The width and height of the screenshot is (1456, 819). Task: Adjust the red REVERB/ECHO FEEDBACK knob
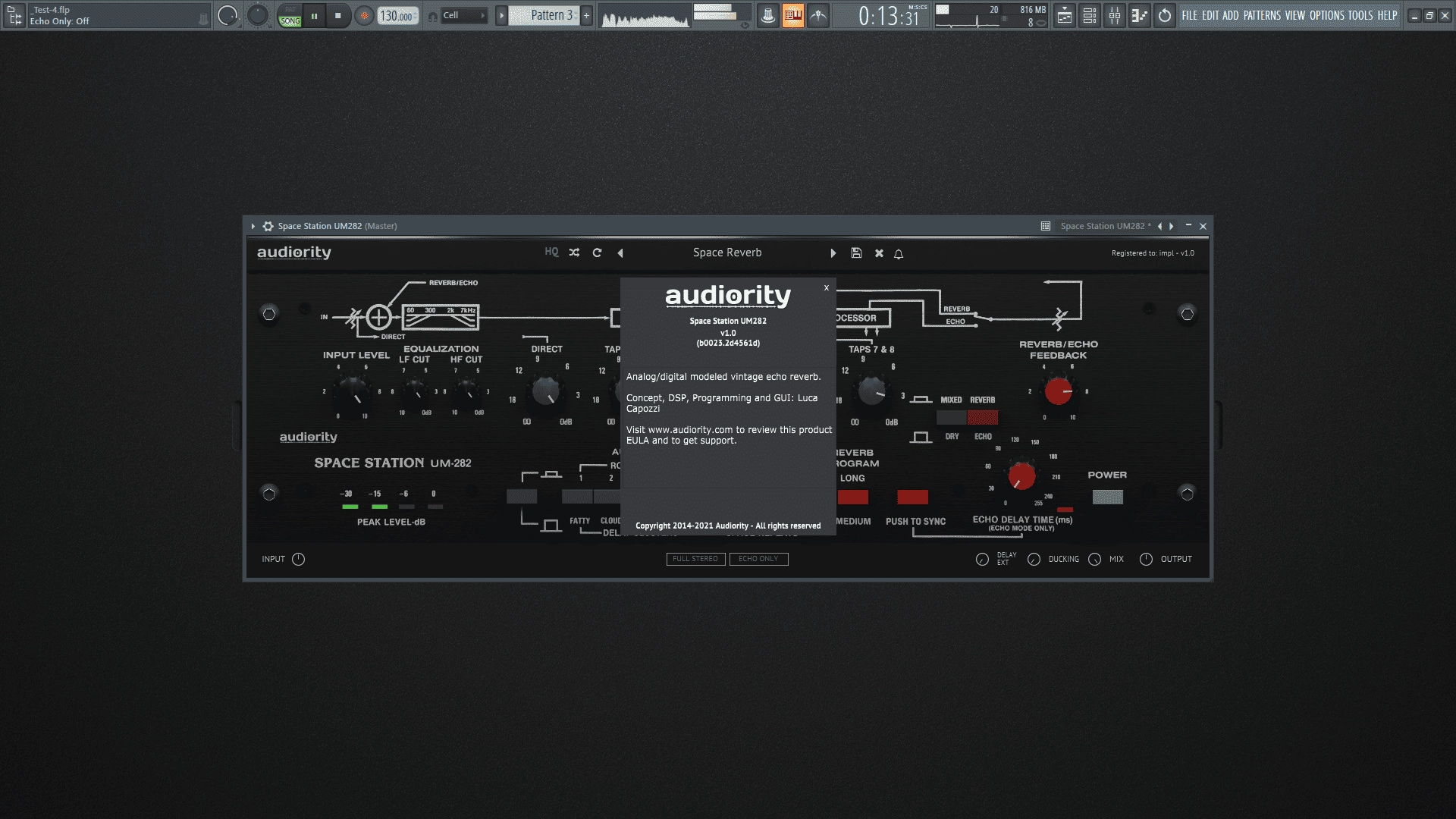click(1058, 391)
